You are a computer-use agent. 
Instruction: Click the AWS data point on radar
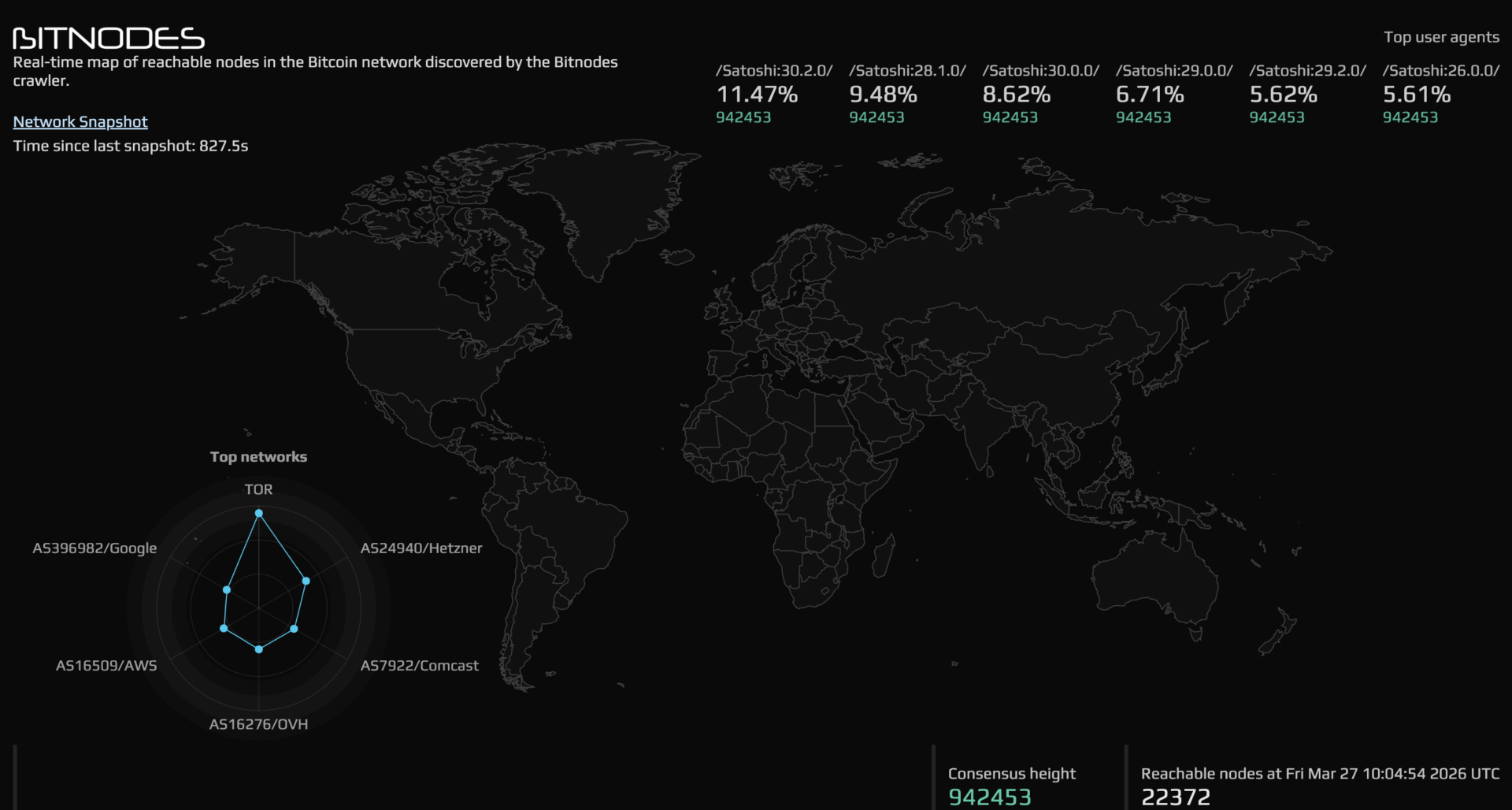224,628
